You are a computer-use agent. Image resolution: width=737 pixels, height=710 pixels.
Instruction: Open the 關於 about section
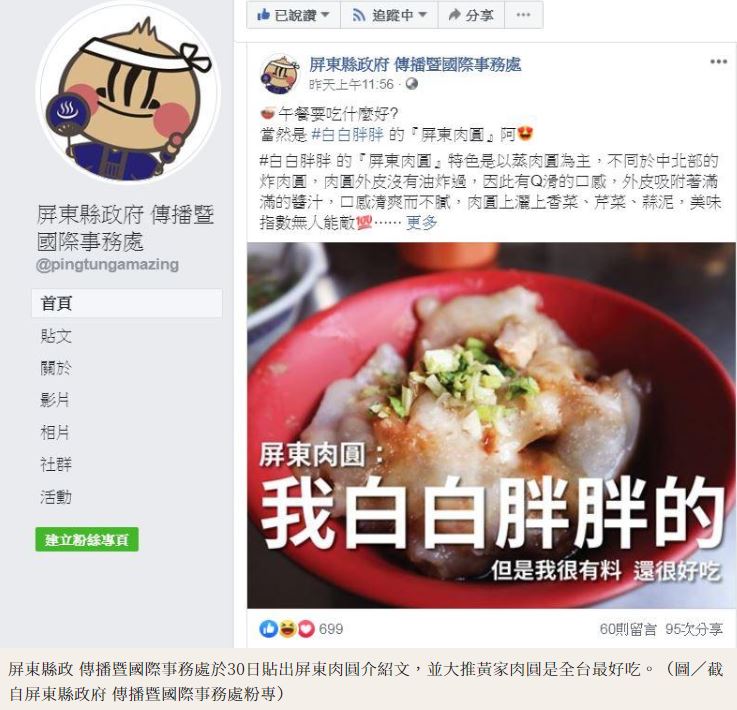pos(56,368)
